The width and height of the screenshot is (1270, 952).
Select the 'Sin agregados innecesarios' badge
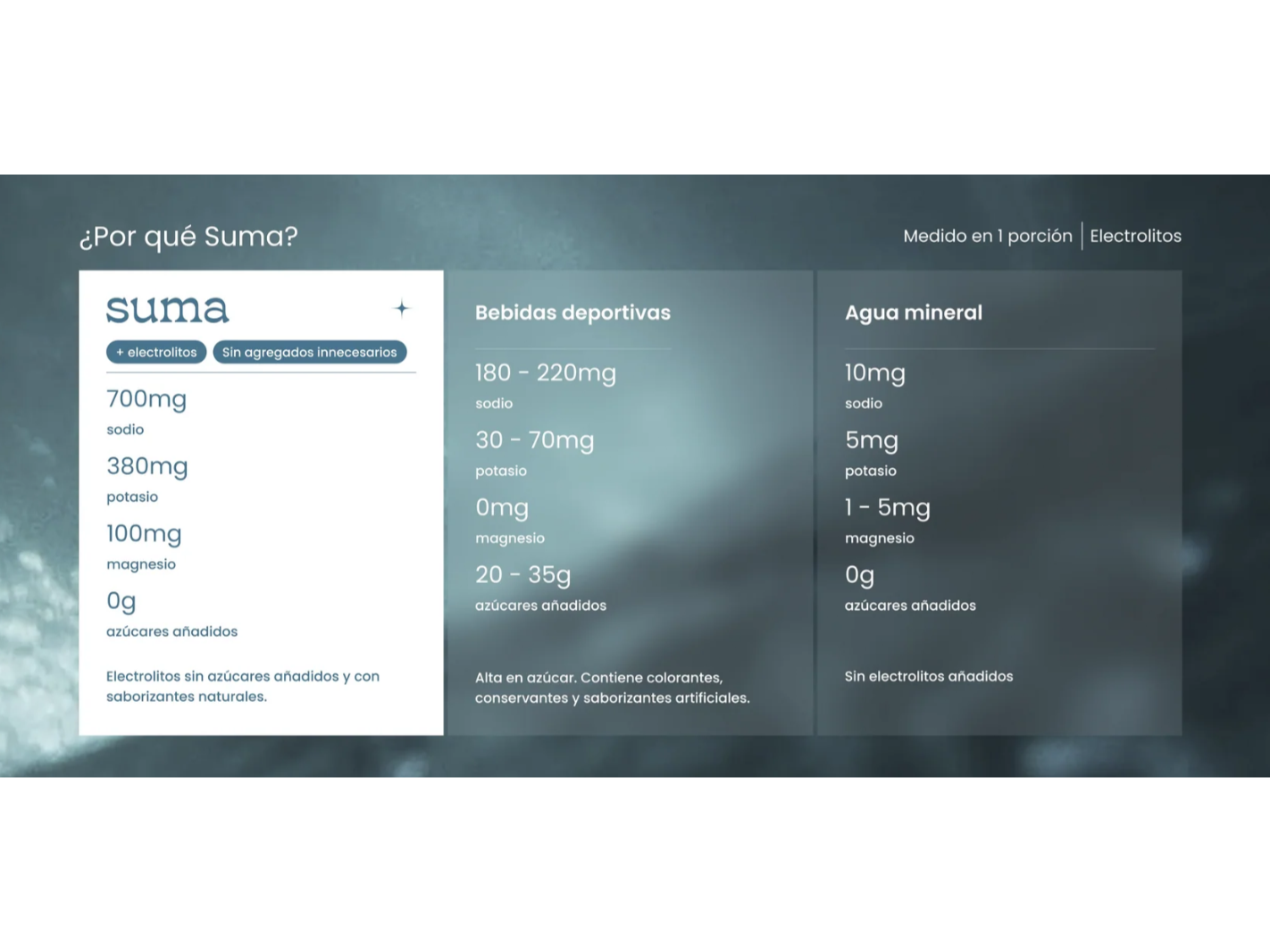pos(309,352)
